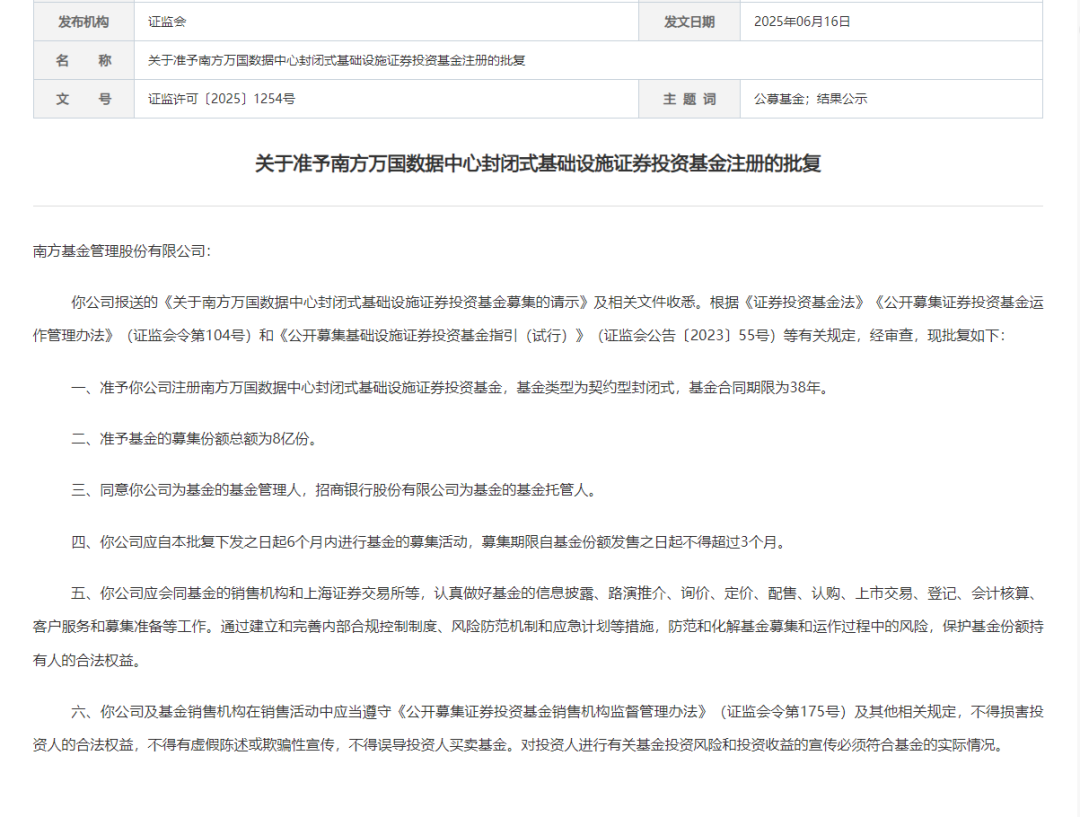Select the date 2025年06月16日

tap(802, 21)
